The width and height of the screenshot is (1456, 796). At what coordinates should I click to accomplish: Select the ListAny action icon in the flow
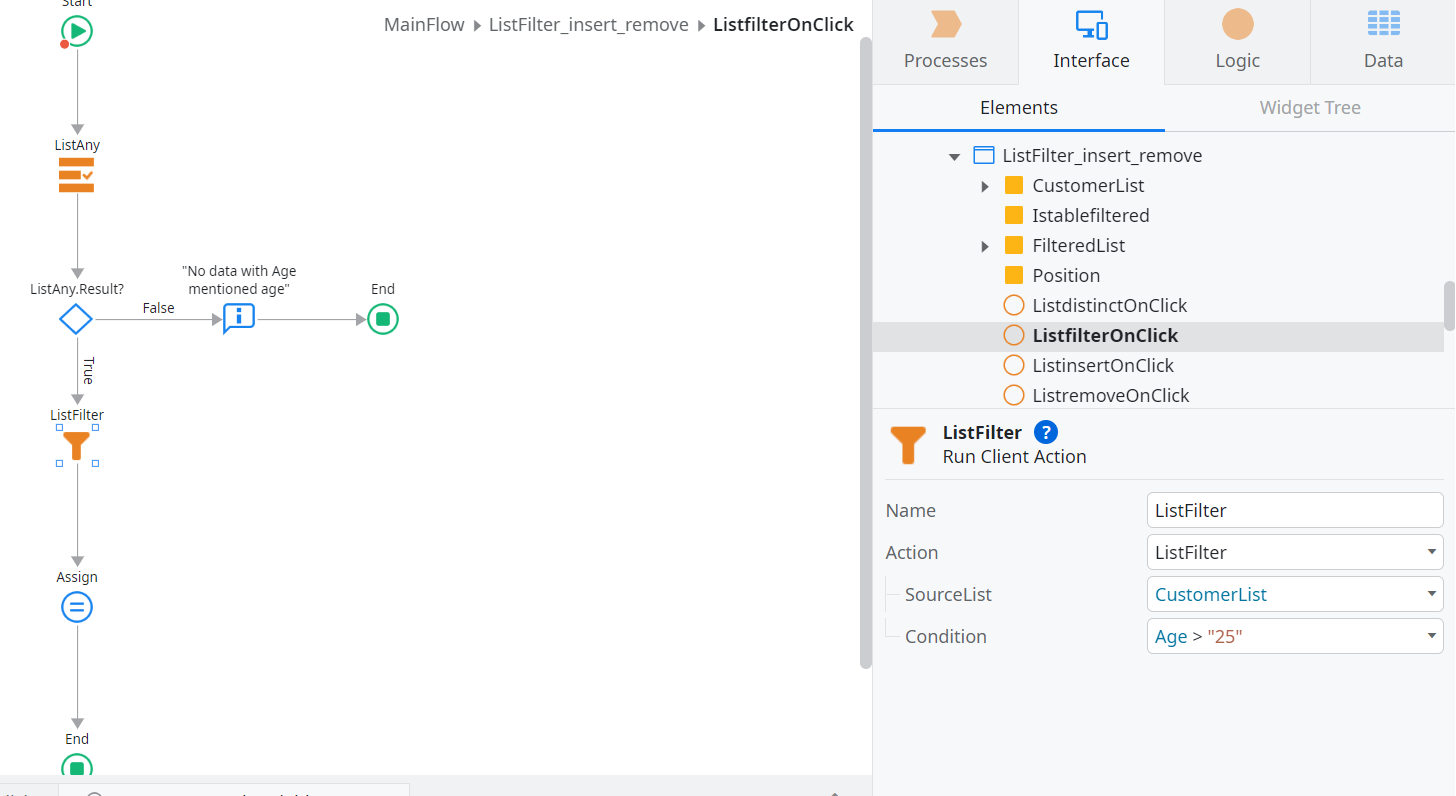[x=77, y=173]
